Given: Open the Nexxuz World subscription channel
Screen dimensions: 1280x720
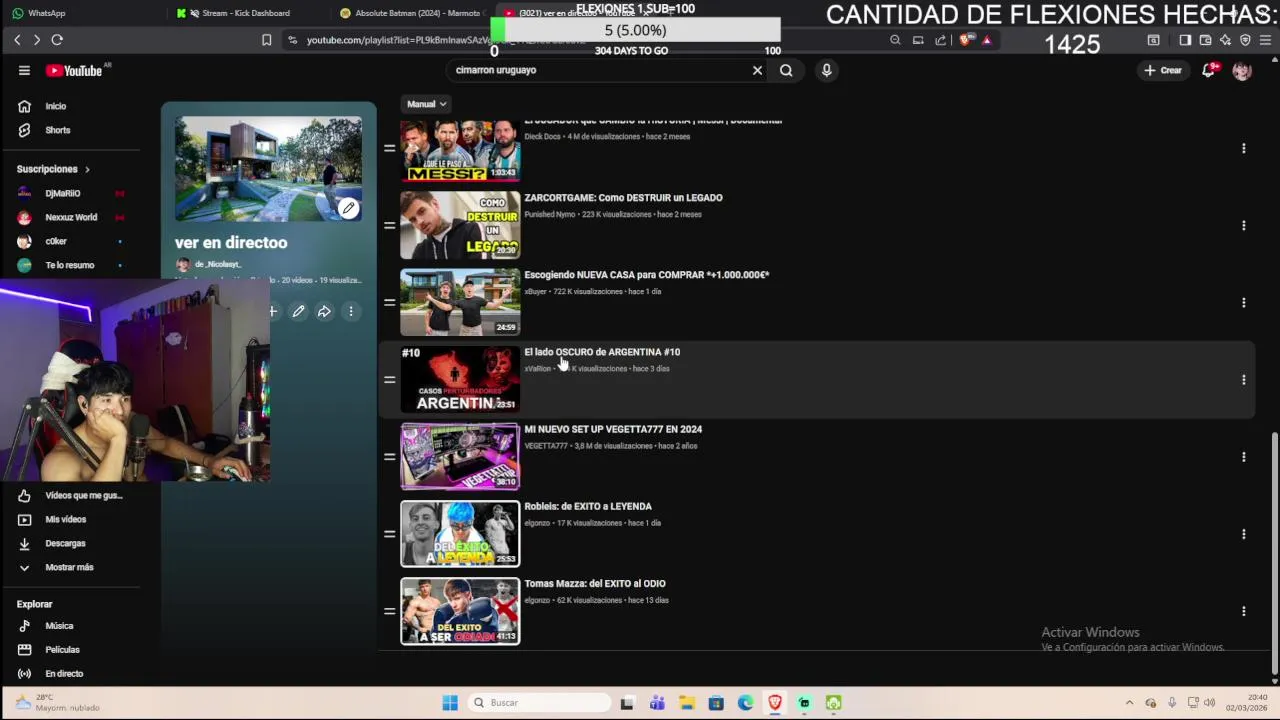Looking at the screenshot, I should pyautogui.click(x=71, y=217).
